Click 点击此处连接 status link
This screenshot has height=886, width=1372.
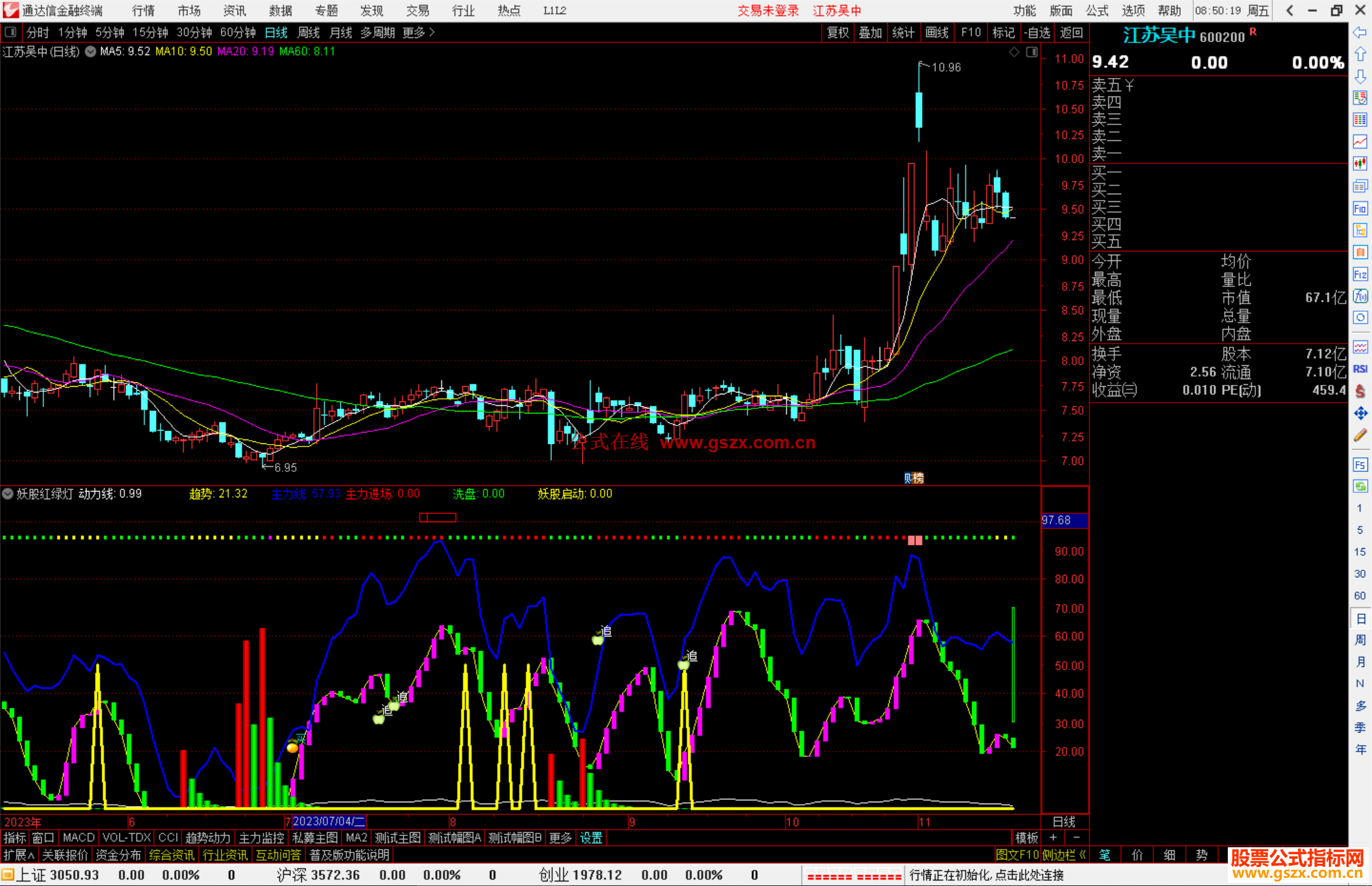click(x=1029, y=875)
